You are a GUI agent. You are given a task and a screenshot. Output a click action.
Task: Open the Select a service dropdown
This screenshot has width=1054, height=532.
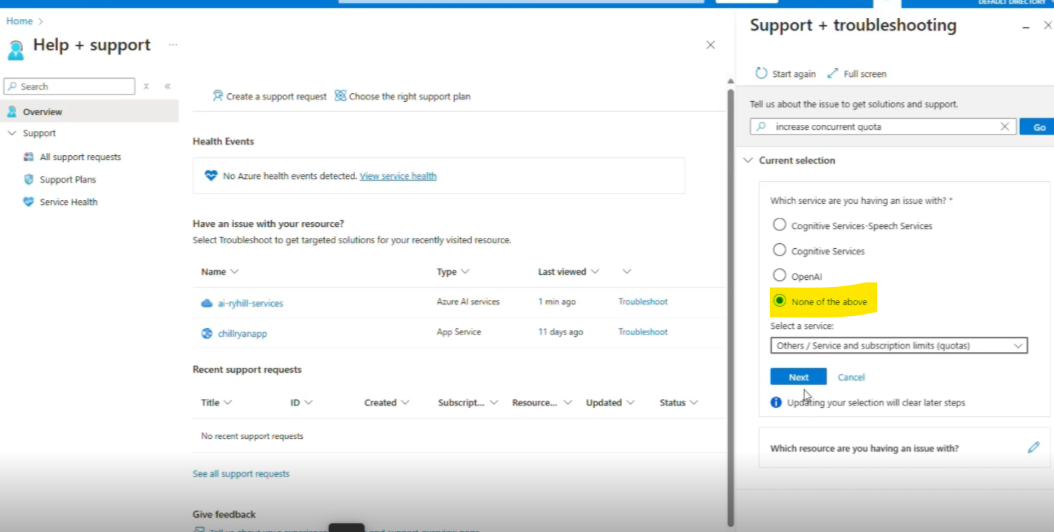tap(899, 346)
